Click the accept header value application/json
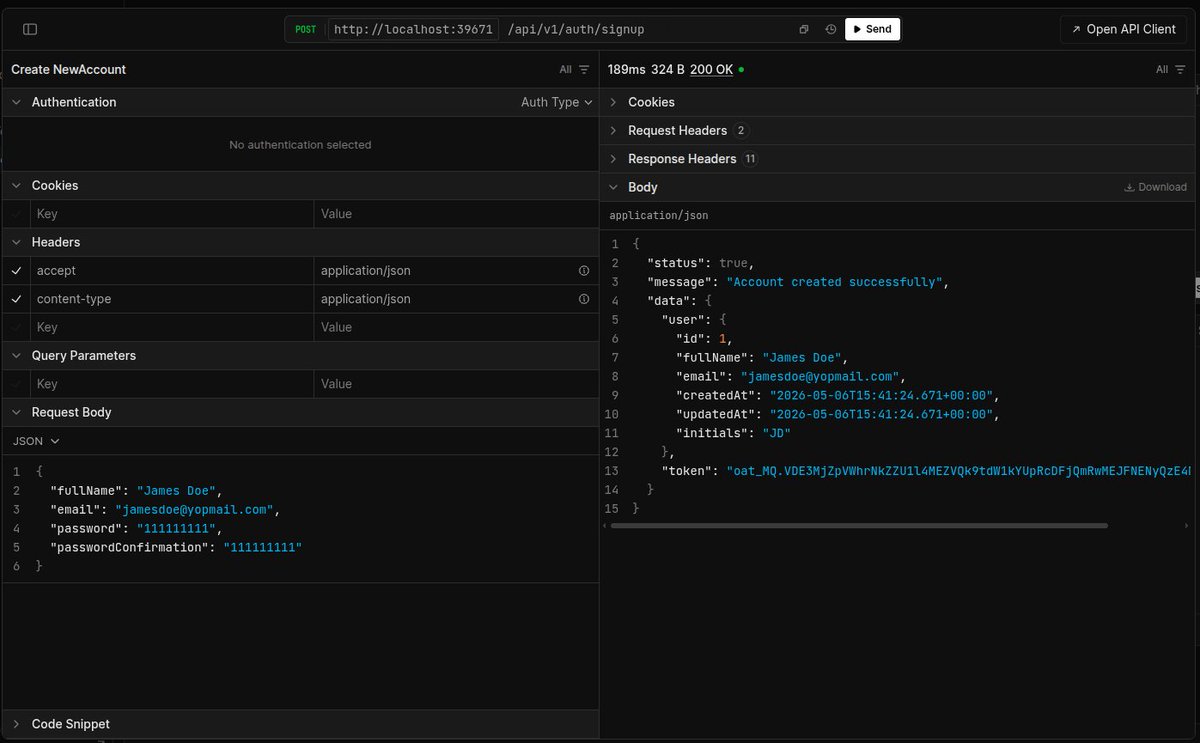Screen dimensions: 1200x743 pyautogui.click(x=366, y=271)
